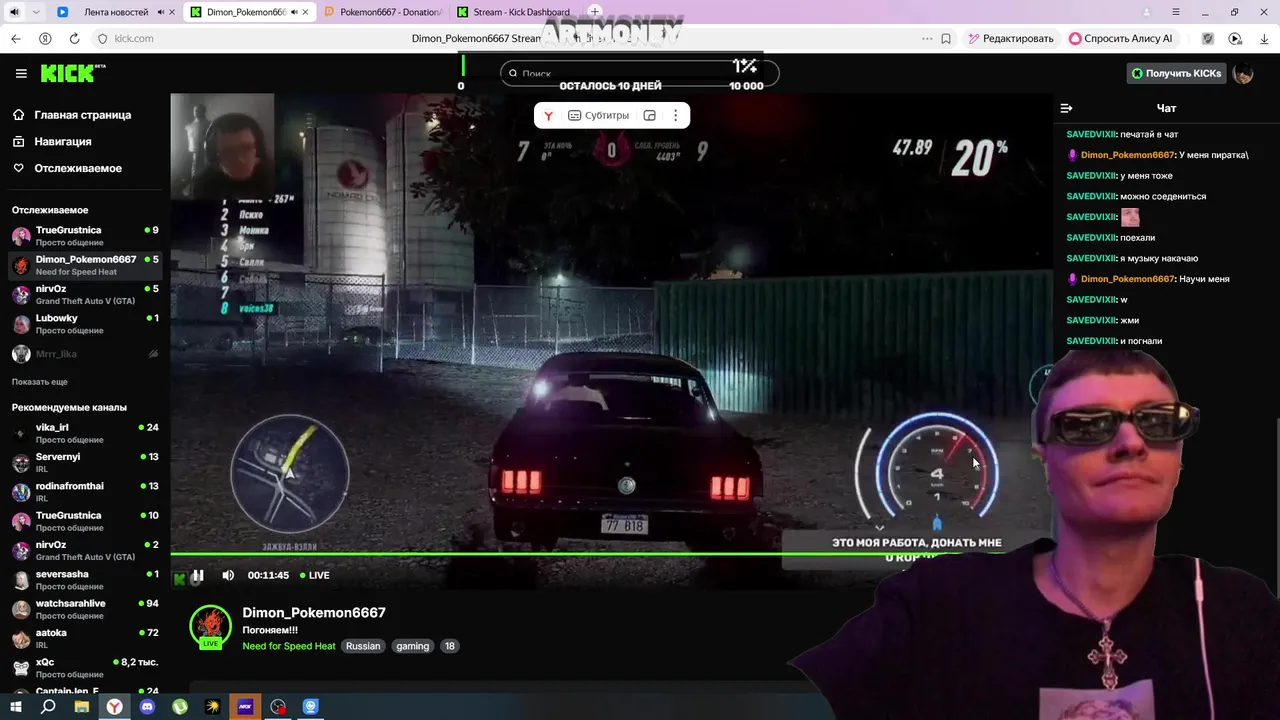Open the xQc recommended channel
Image resolution: width=1280 pixels, height=720 pixels.
tap(85, 668)
